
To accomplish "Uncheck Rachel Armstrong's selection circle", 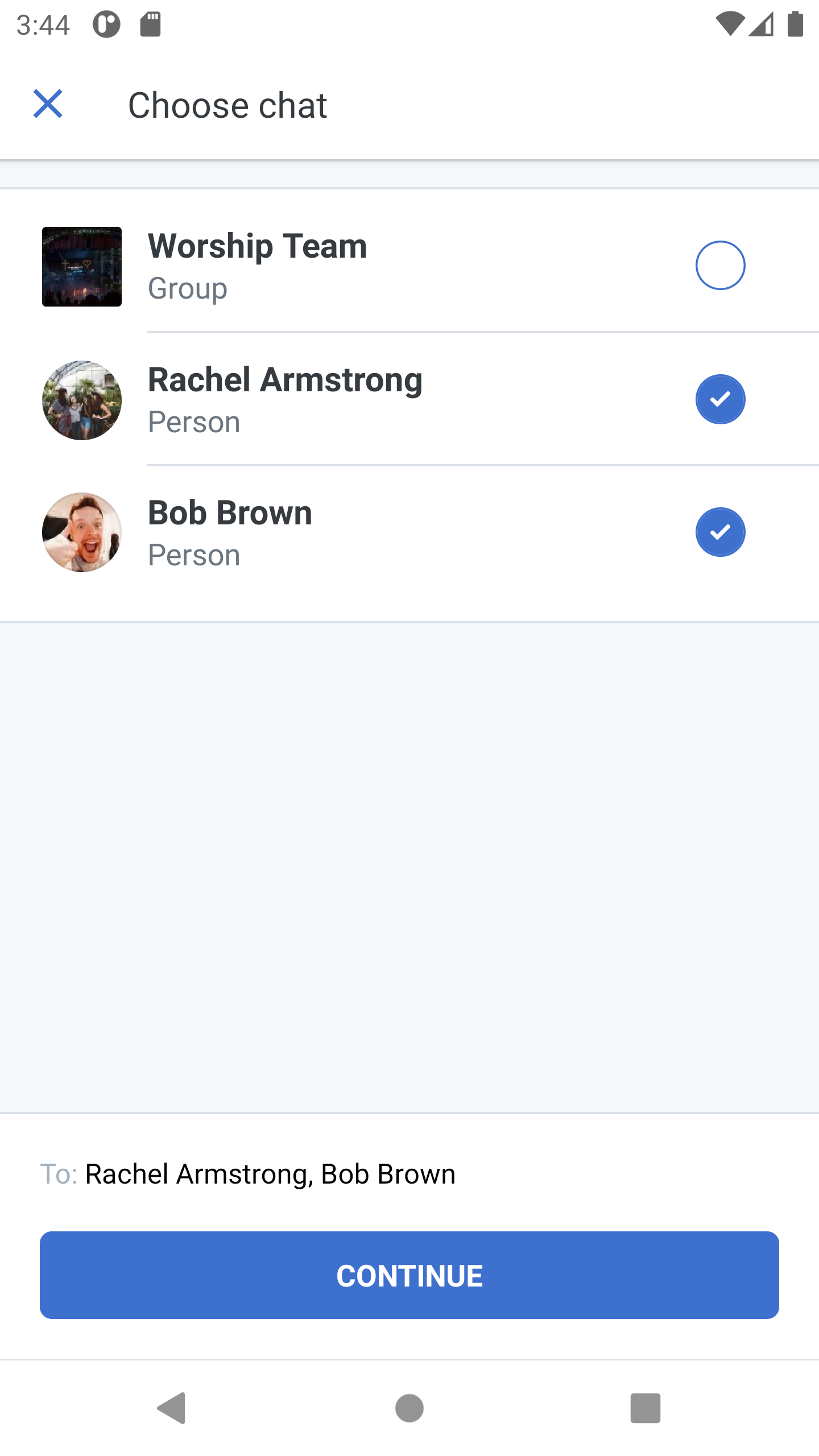I will (x=720, y=399).
